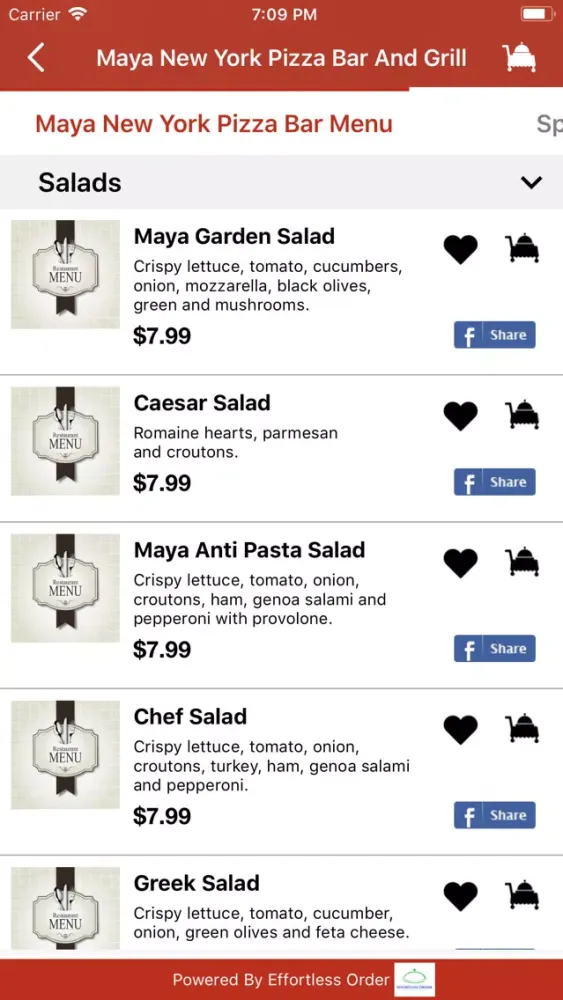Share Caesar Salad on Facebook
The height and width of the screenshot is (1000, 563).
coord(495,482)
